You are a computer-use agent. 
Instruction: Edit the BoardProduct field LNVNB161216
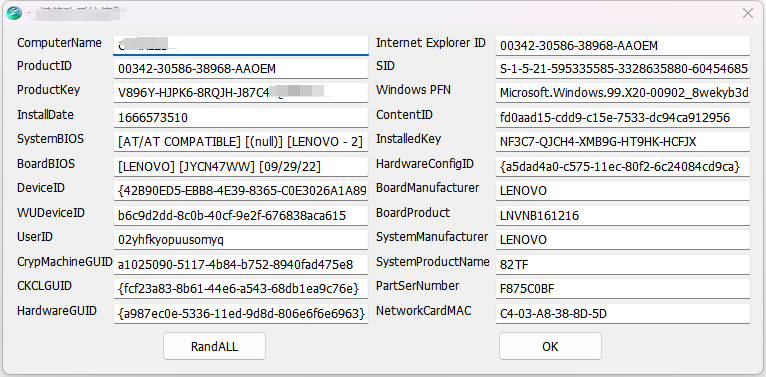622,215
